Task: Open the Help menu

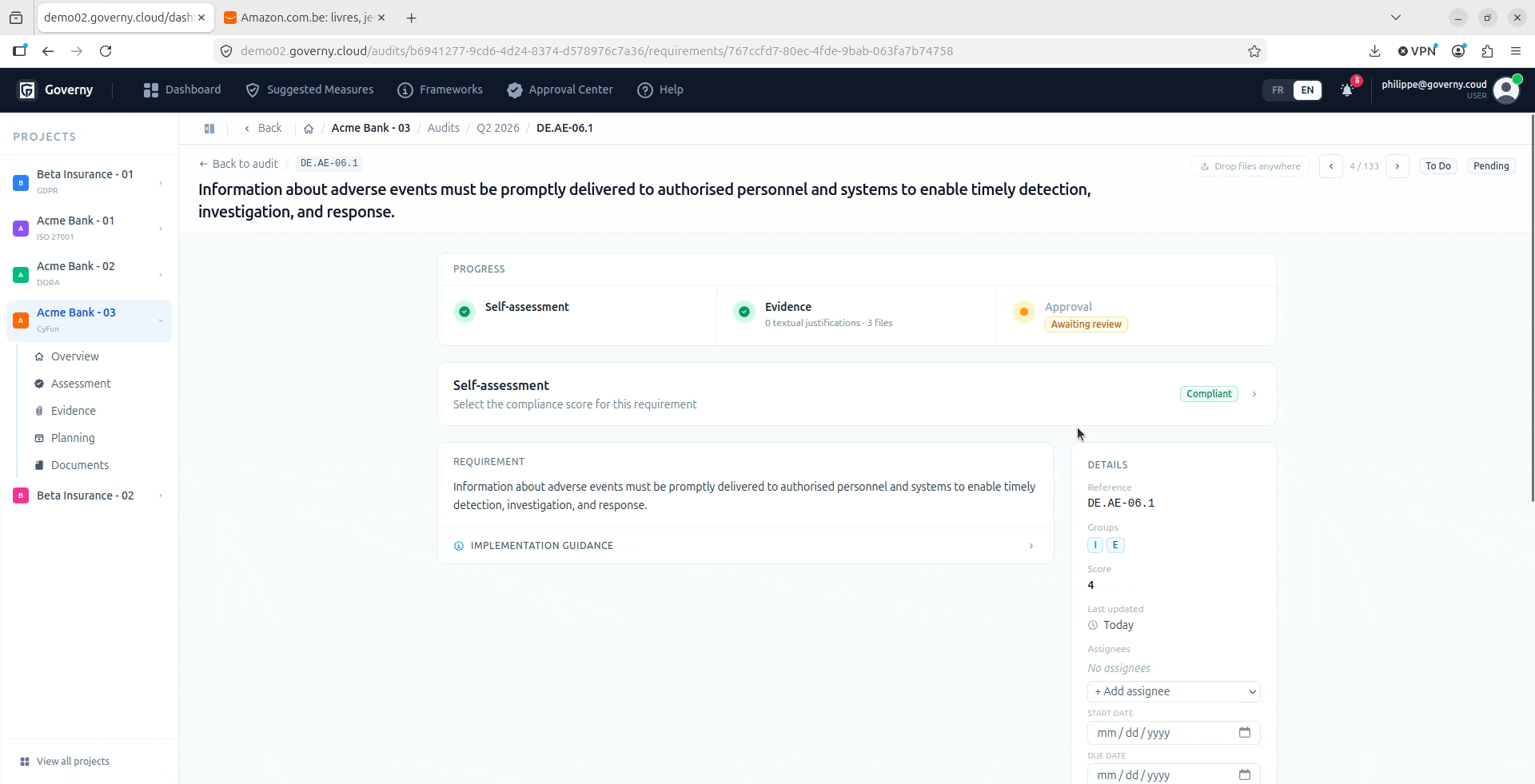Action: point(660,90)
